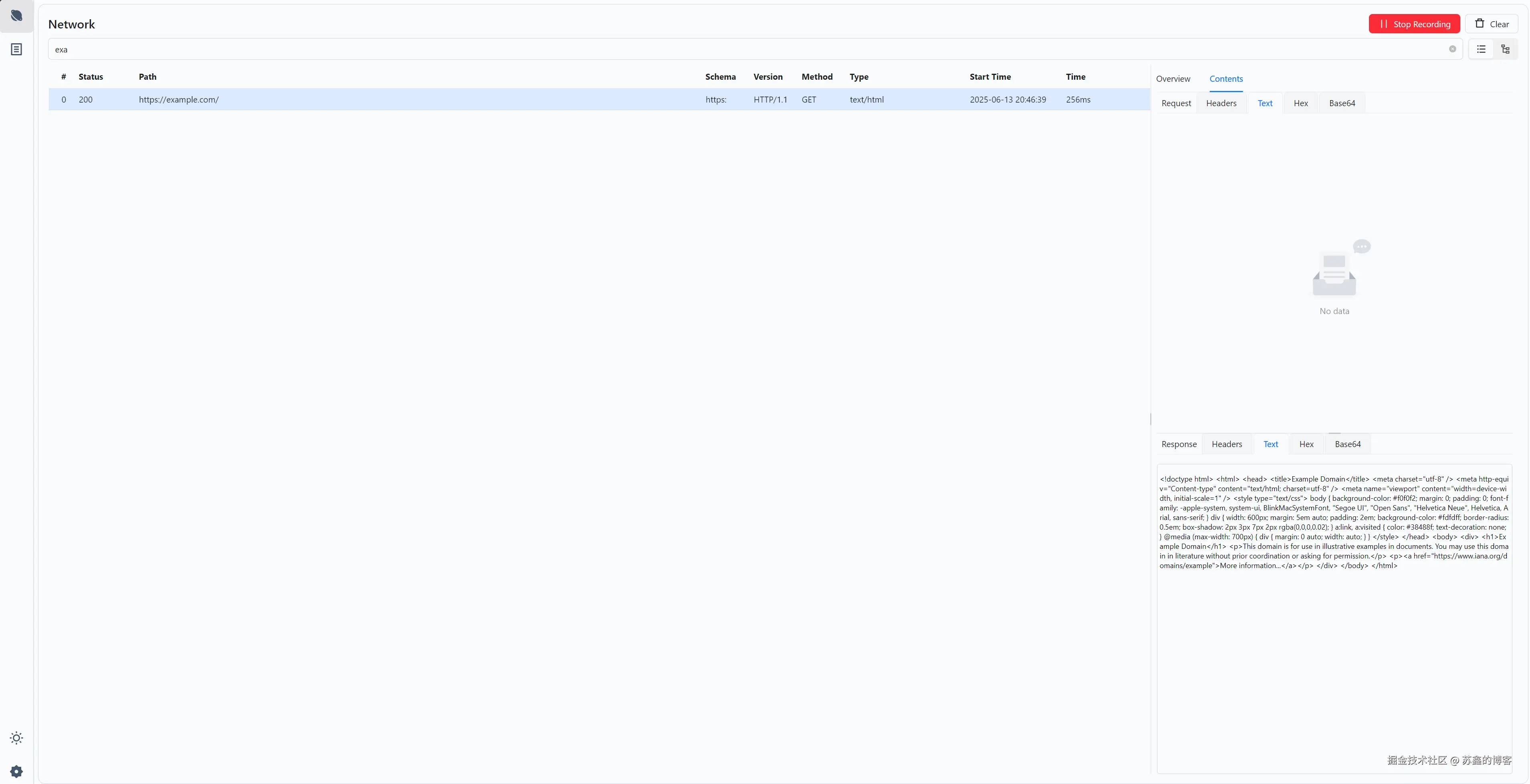The width and height of the screenshot is (1530, 784).
Task: Click the Stop Recording button
Action: coord(1414,24)
